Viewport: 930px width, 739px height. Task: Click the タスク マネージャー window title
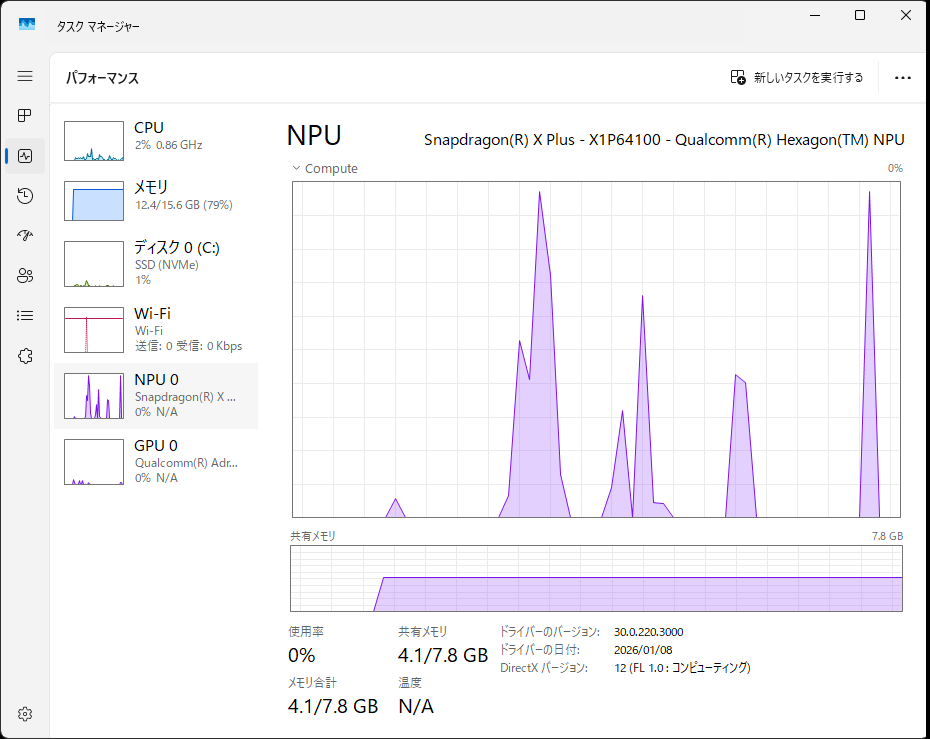click(98, 26)
